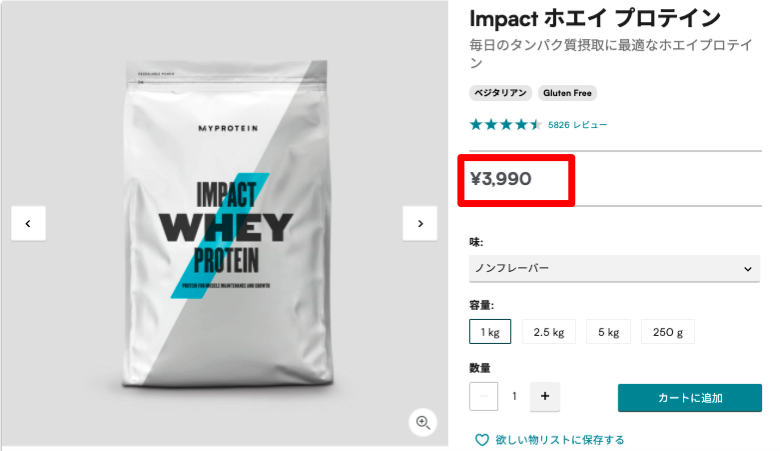Screen dimensions: 780x451
Task: Select the 250 g size option
Action: 668,332
